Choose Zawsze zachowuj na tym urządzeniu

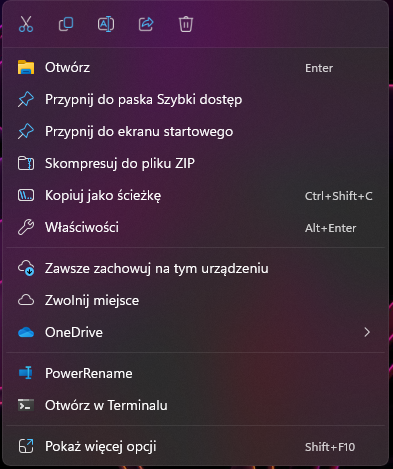(x=195, y=268)
